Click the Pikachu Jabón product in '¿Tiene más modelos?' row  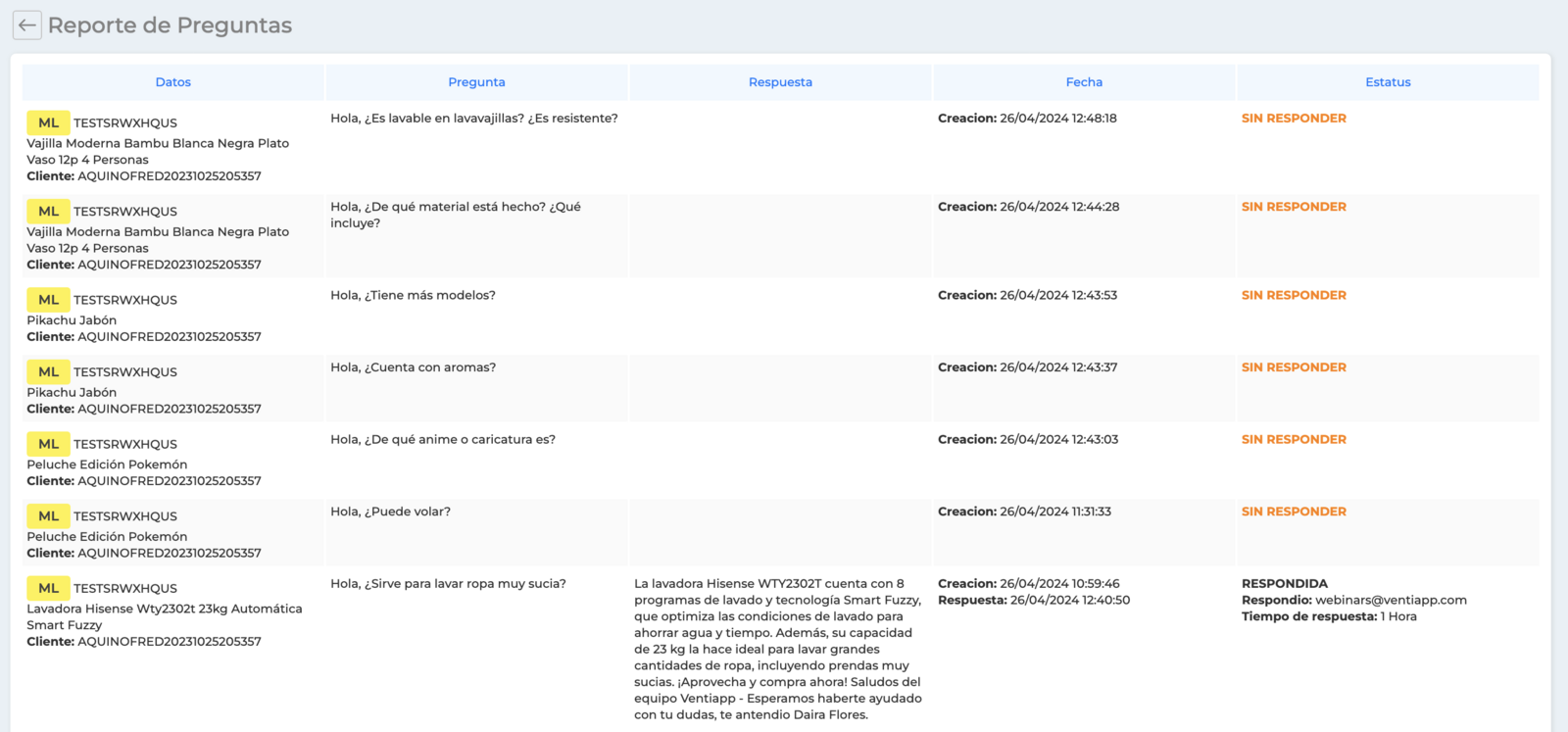click(x=72, y=320)
